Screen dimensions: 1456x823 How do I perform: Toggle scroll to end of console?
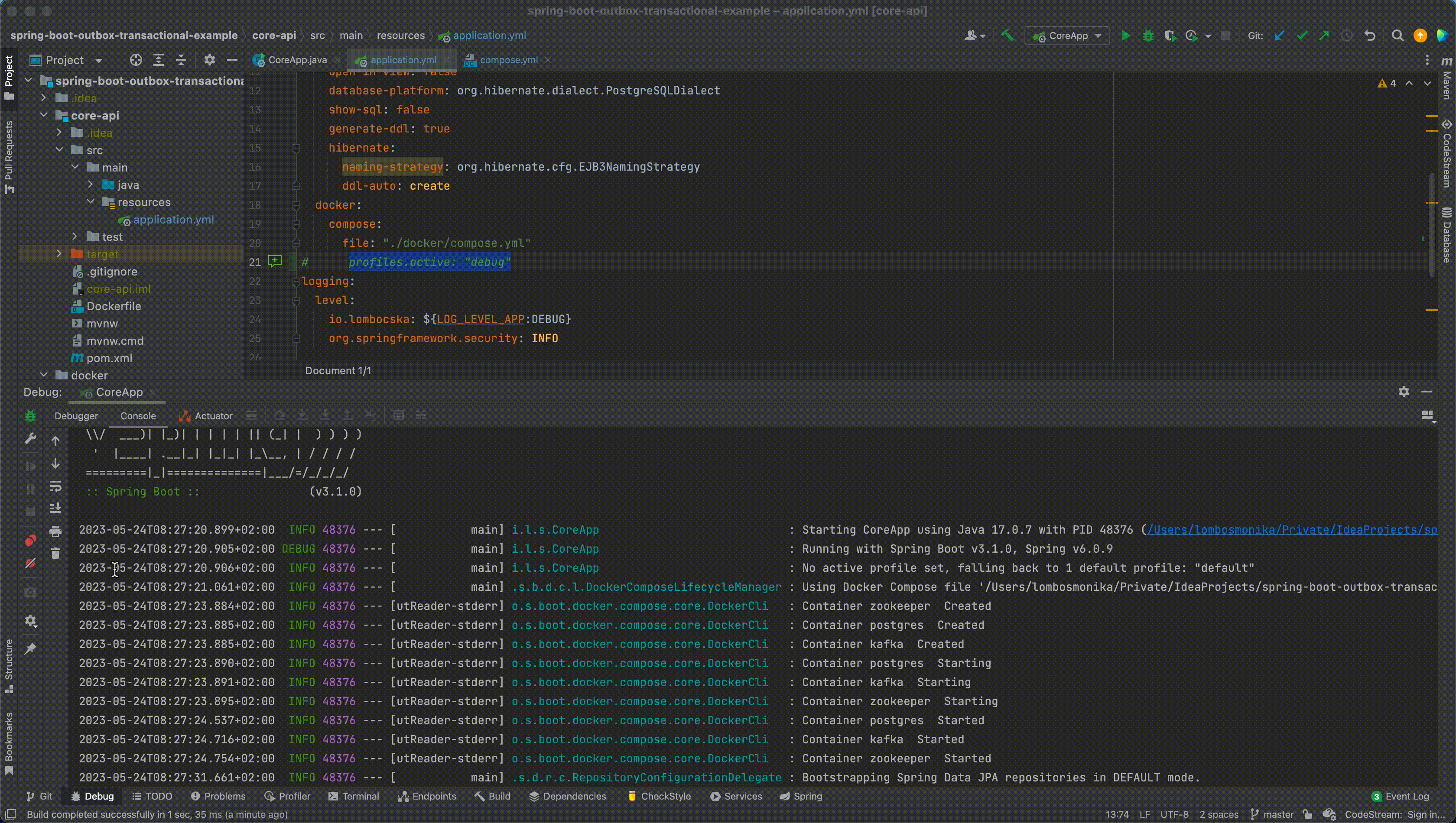coord(55,508)
